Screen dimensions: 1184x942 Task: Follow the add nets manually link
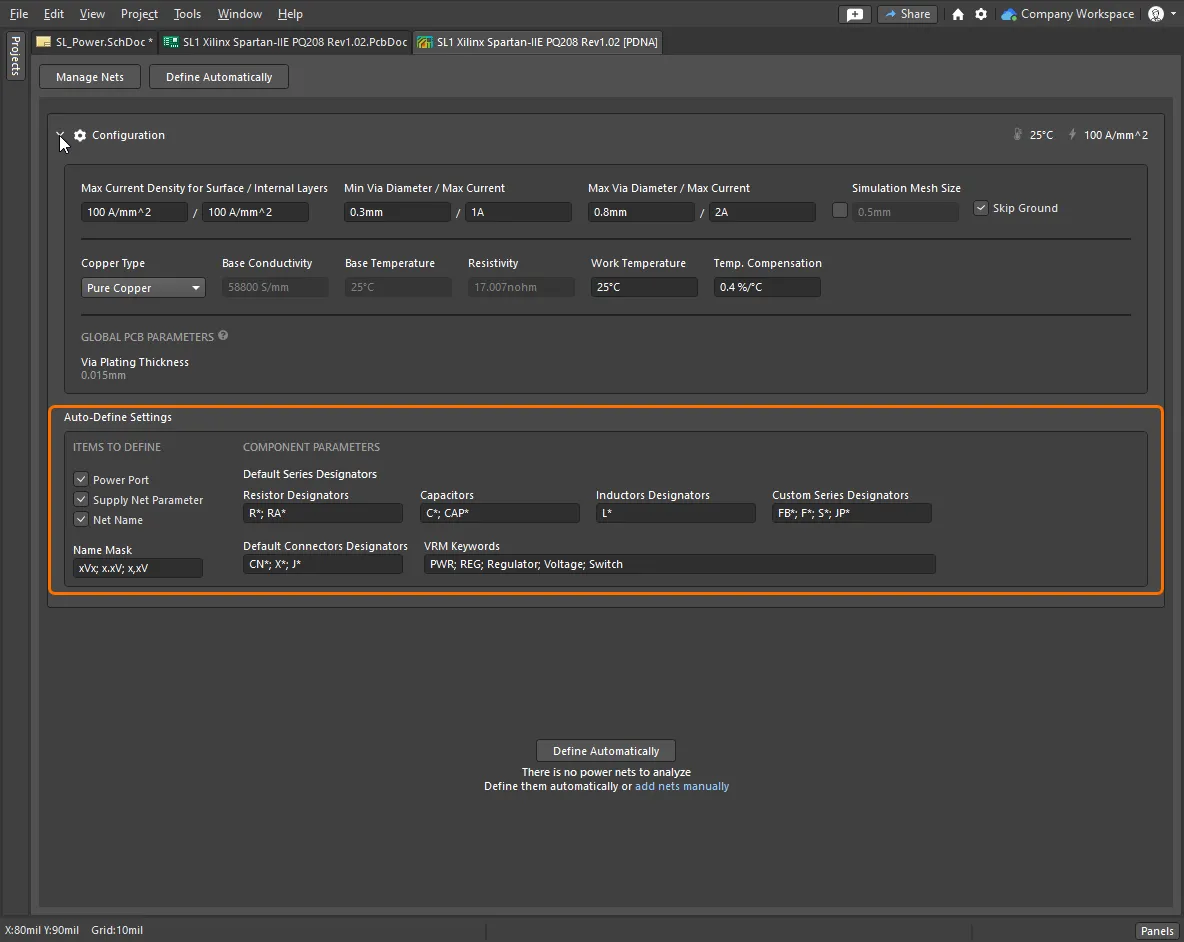coord(682,786)
